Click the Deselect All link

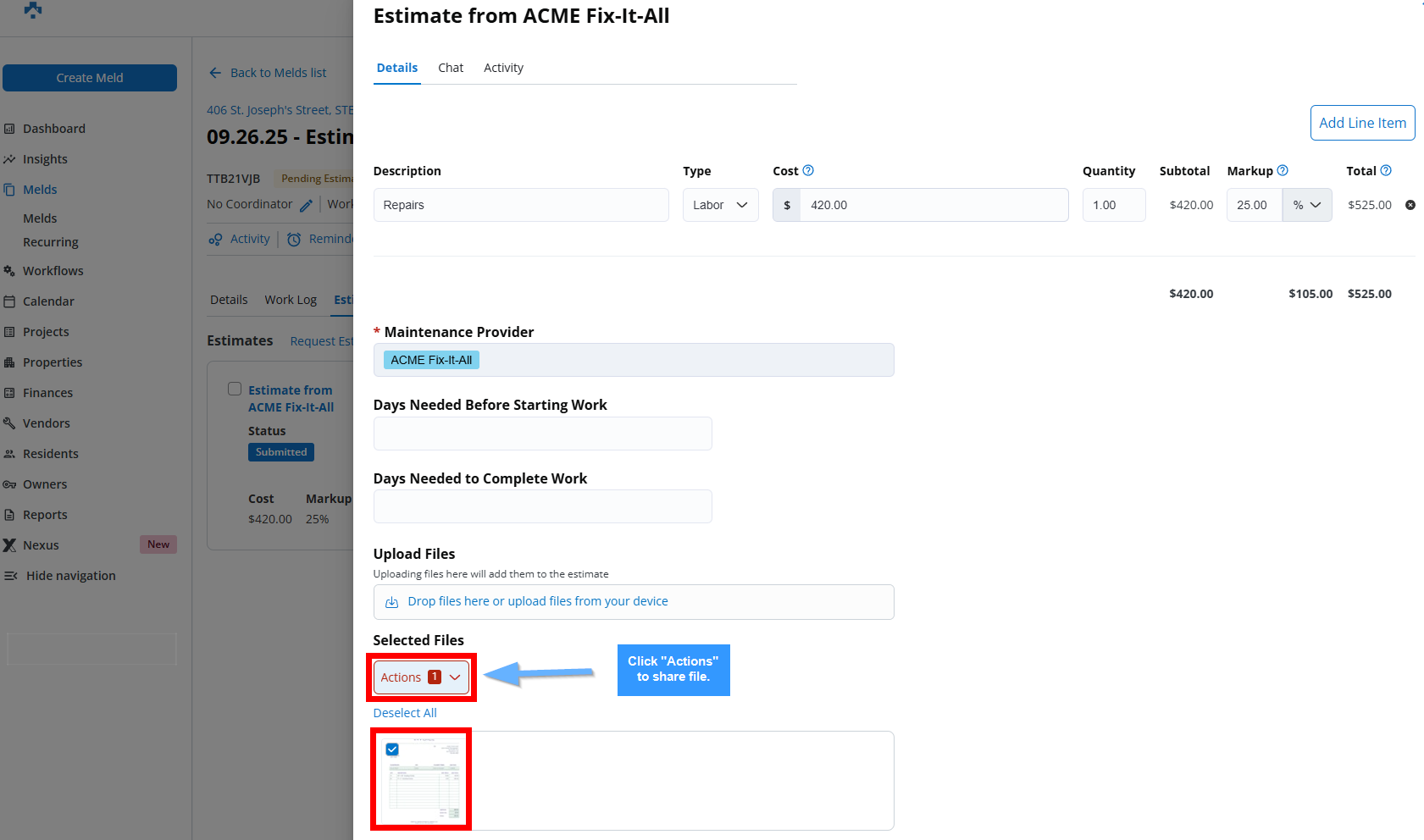tap(405, 713)
